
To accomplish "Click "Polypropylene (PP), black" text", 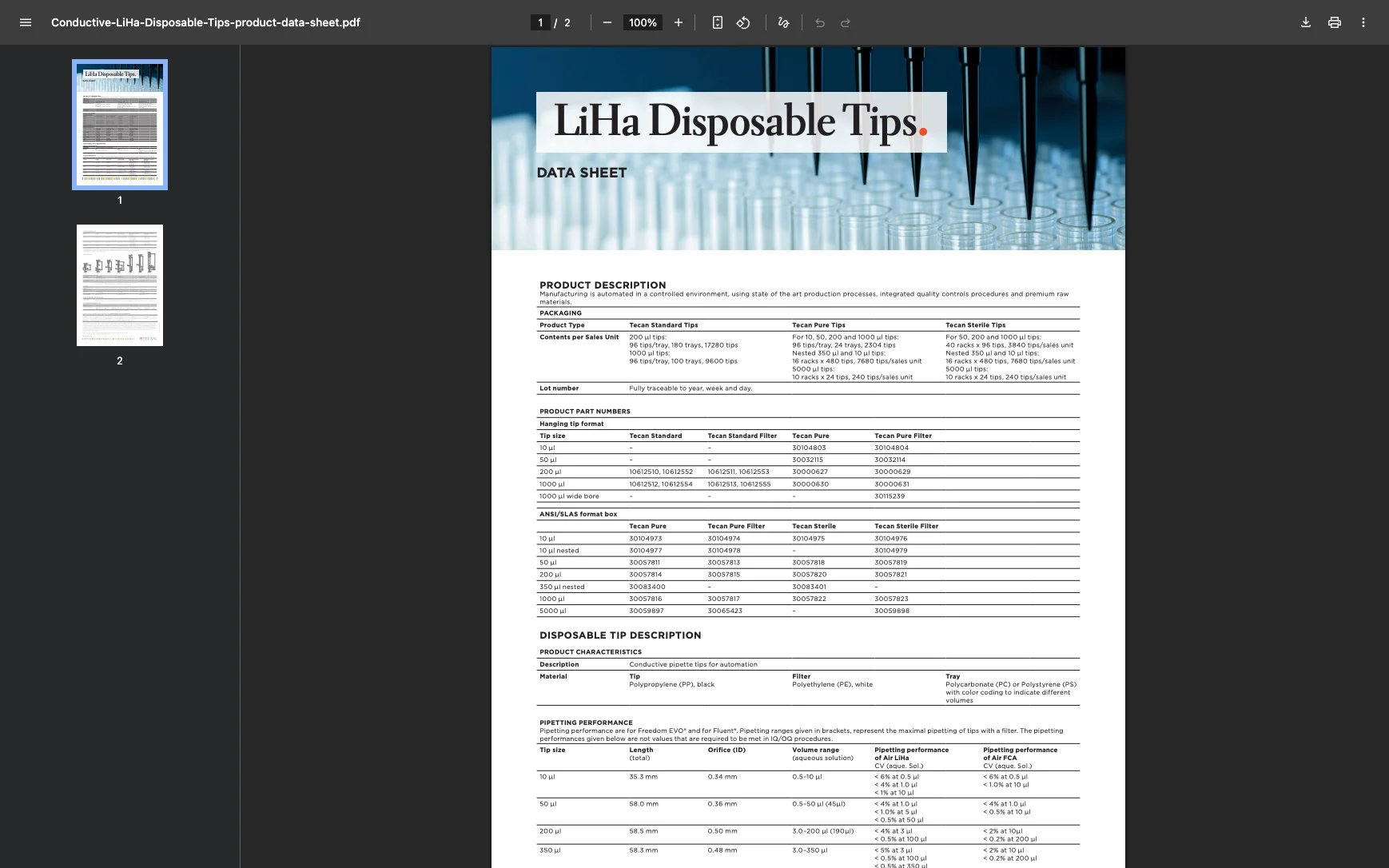I will [671, 684].
